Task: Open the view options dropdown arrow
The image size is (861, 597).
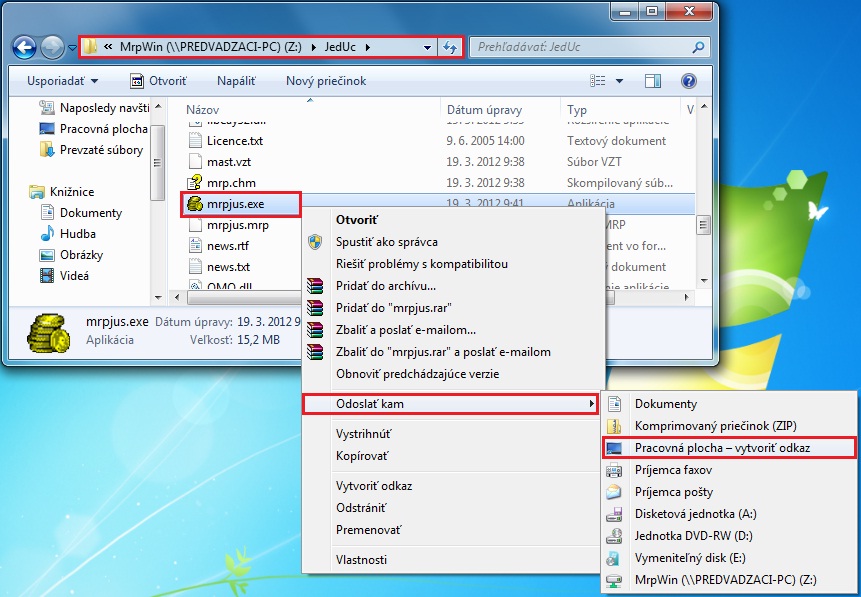Action: click(x=619, y=81)
